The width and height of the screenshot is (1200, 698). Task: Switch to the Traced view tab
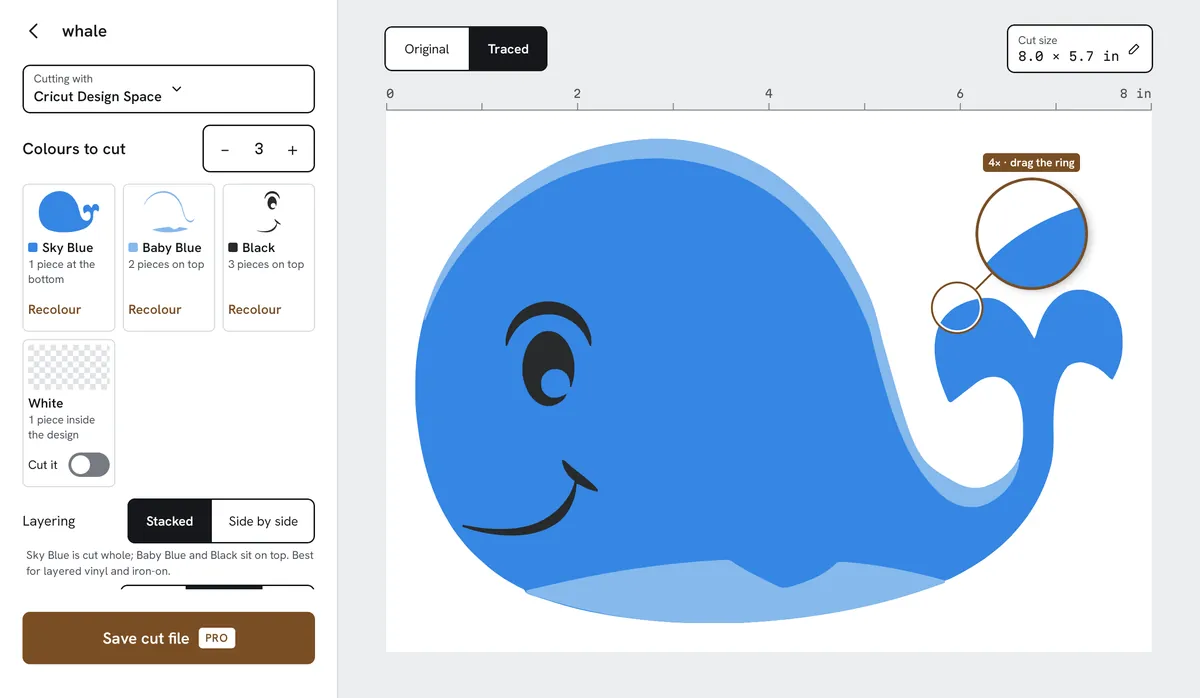click(x=508, y=49)
